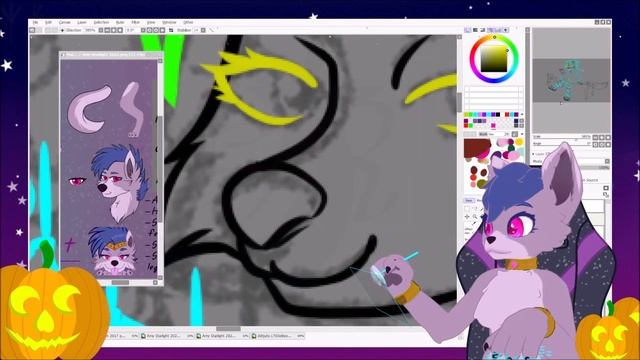Image resolution: width=640 pixels, height=360 pixels.
Task: Select the bright green swatch under the red one
Action: [x=471, y=125]
